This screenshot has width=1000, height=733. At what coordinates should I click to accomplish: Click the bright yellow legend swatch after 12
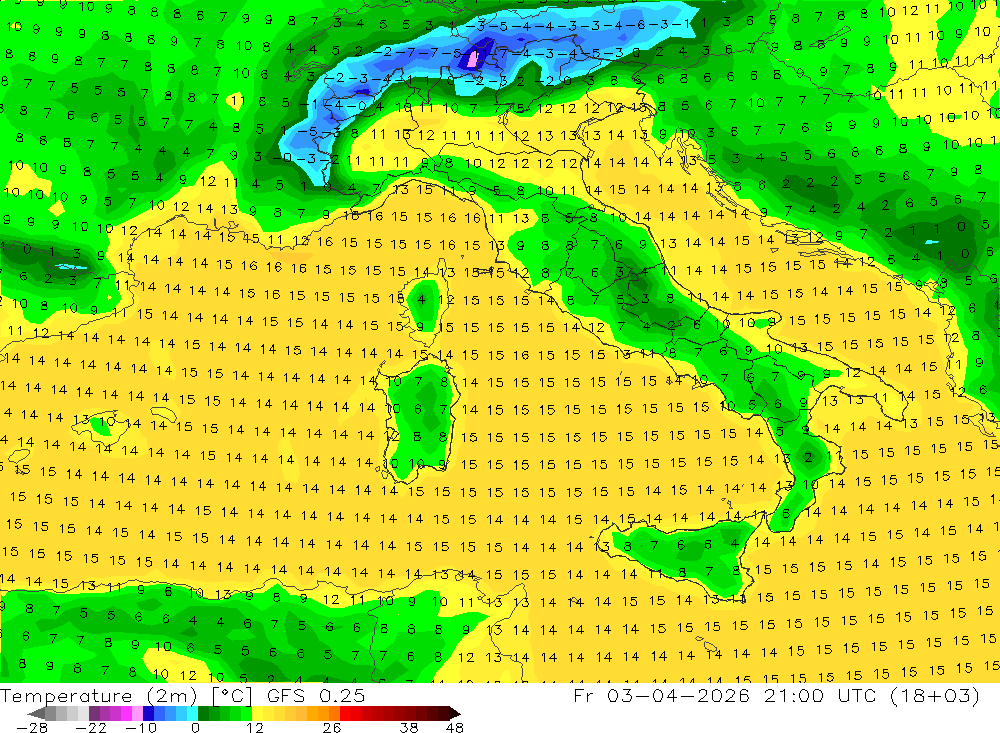pos(257,713)
